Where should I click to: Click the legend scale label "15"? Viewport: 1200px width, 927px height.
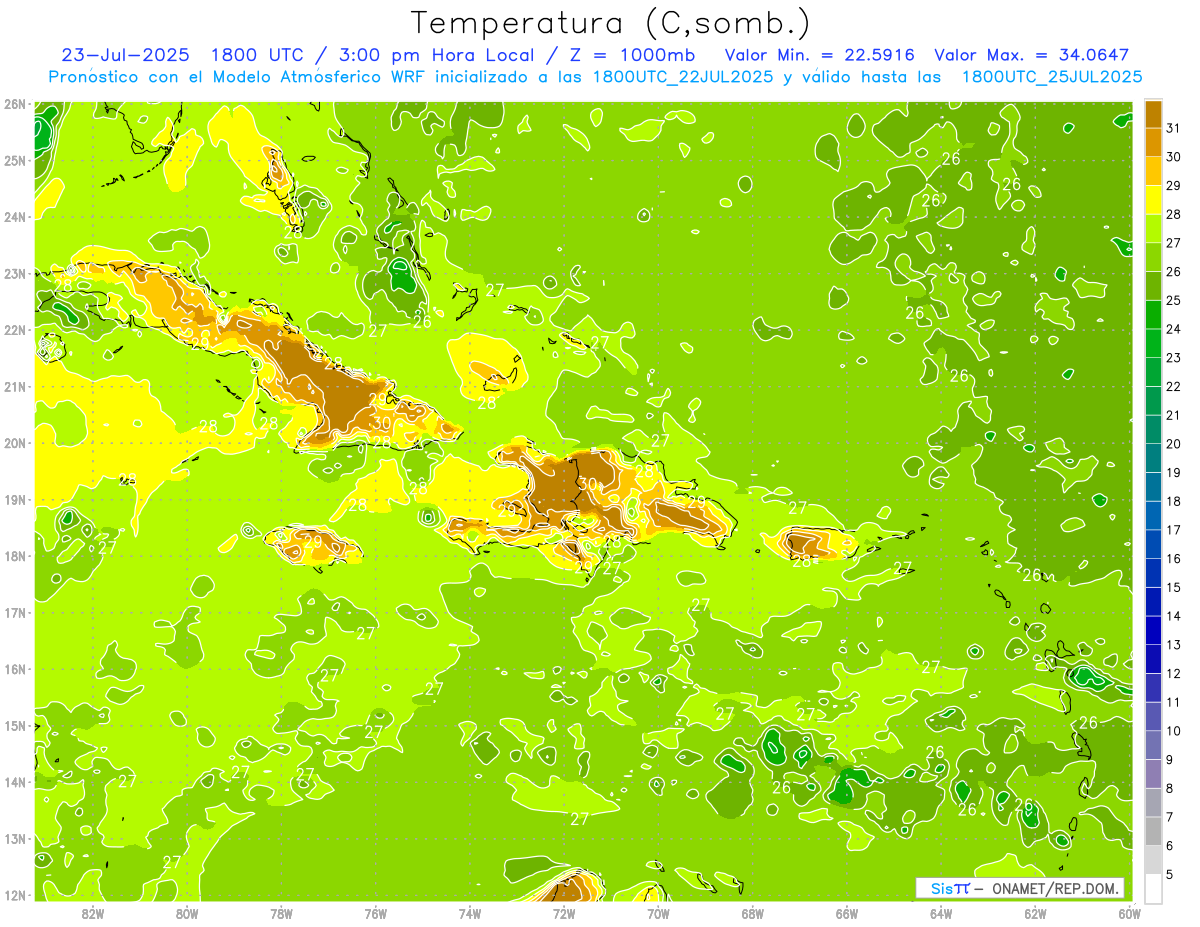(x=1174, y=587)
